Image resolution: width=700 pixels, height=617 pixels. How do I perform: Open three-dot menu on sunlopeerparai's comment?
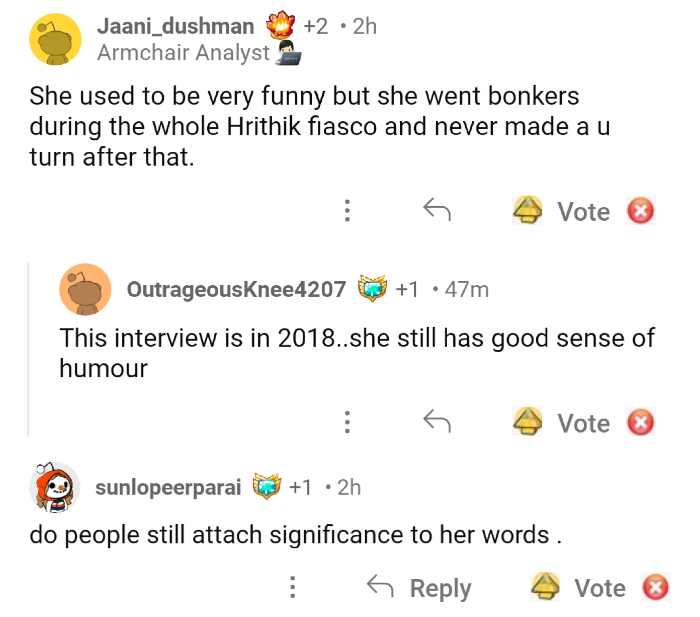(293, 587)
